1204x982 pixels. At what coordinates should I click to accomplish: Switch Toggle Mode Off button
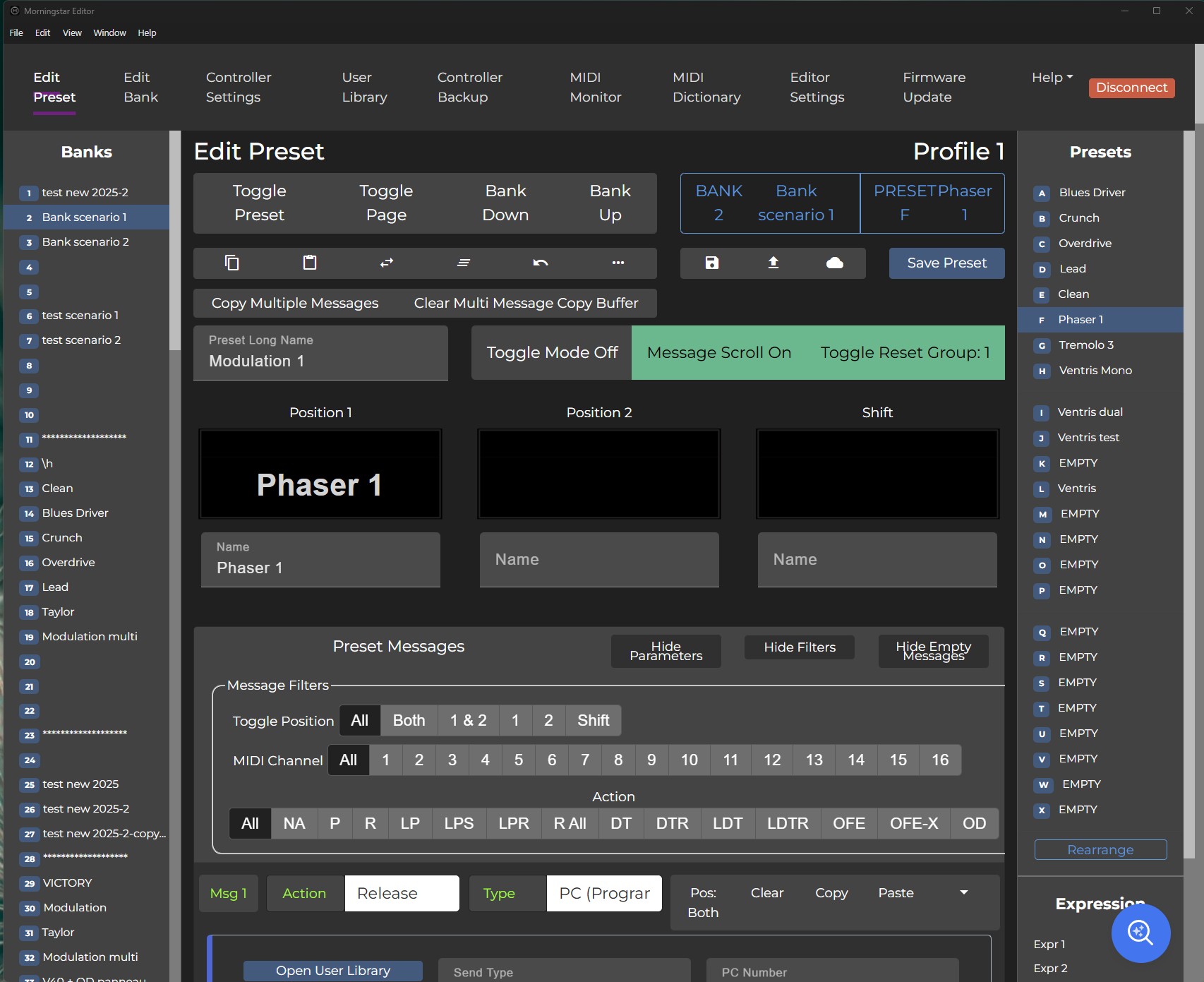552,352
